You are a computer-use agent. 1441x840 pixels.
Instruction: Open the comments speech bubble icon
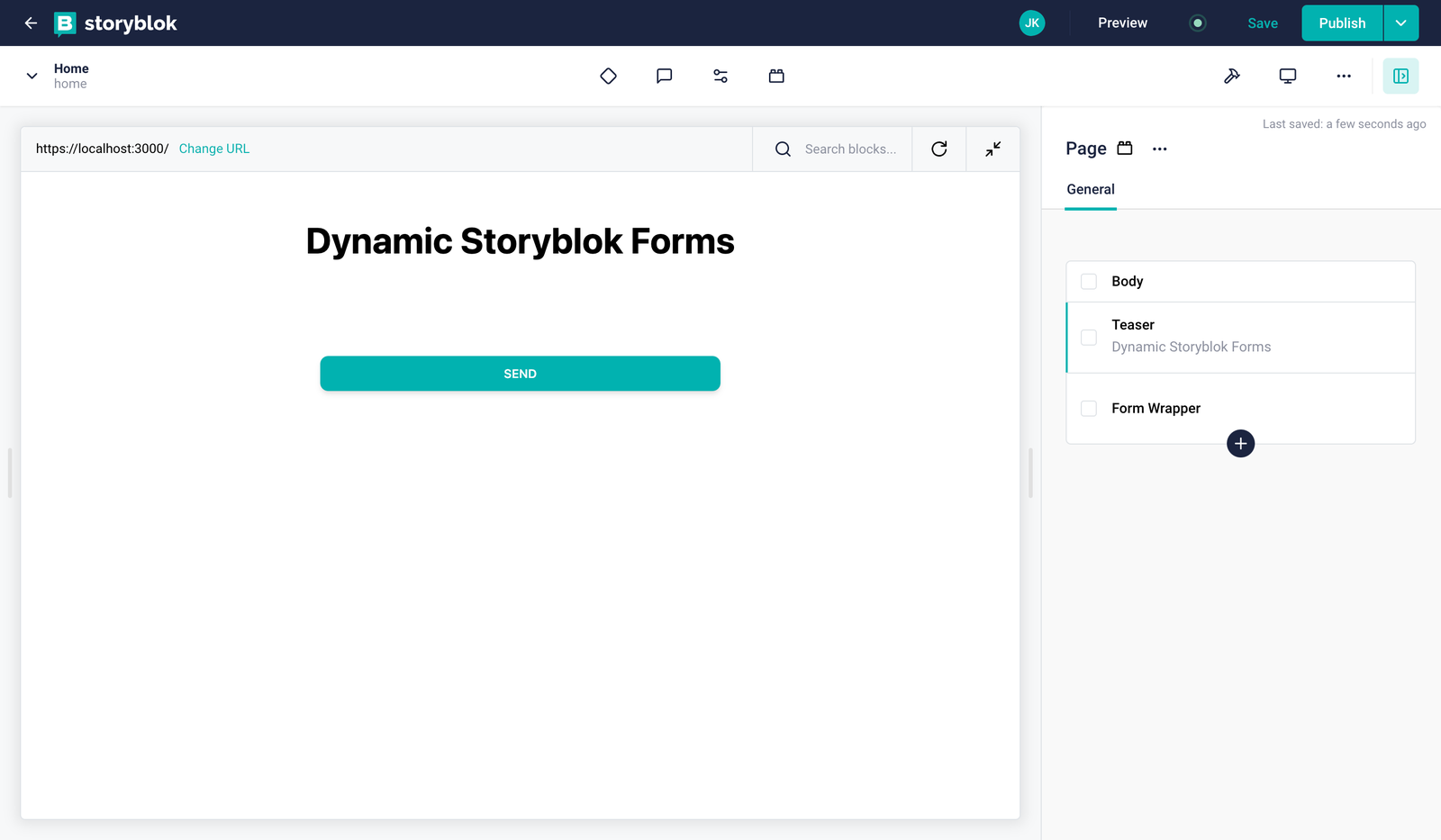point(665,77)
